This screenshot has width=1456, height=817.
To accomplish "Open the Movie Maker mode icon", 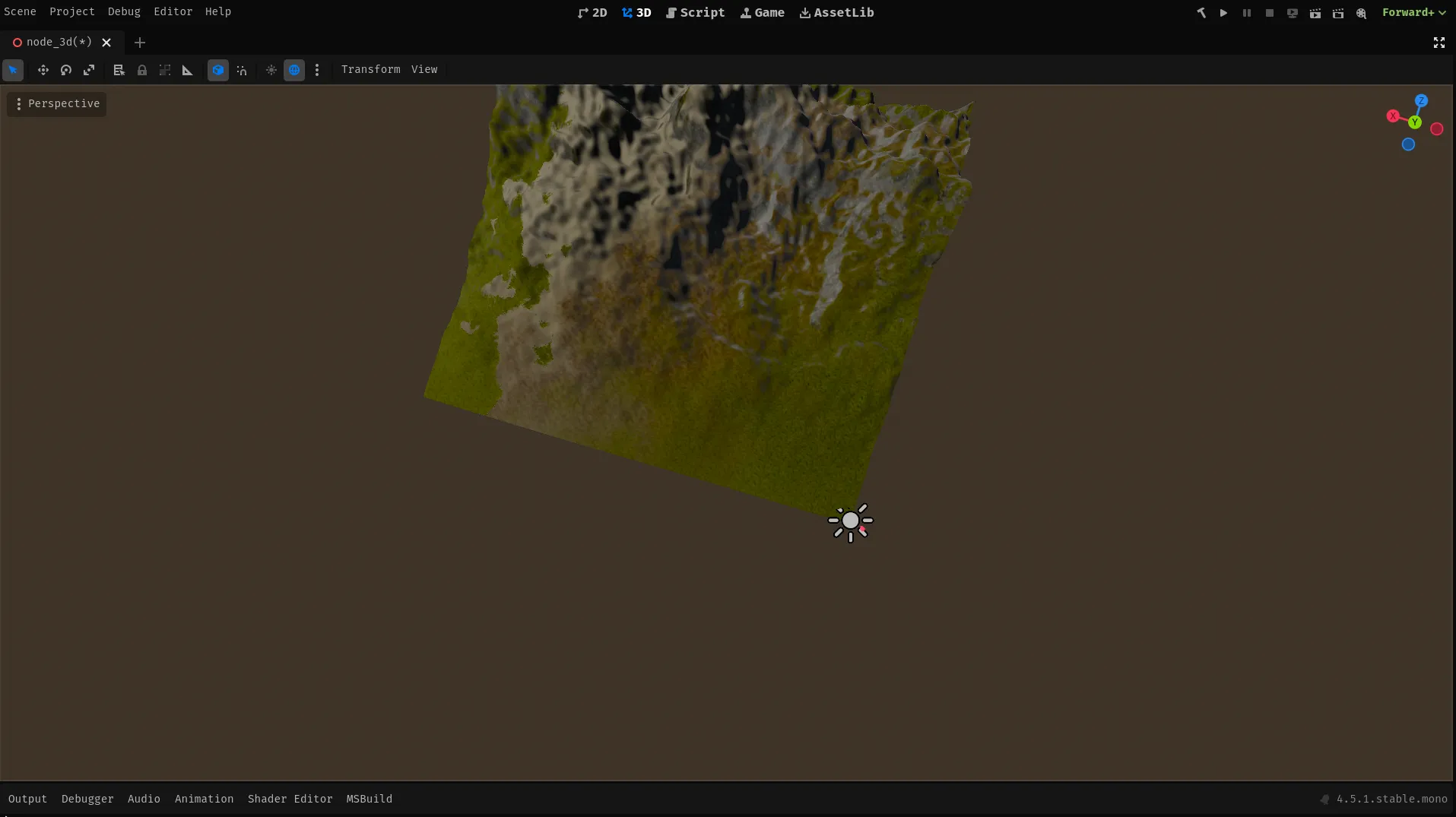I will [1361, 13].
